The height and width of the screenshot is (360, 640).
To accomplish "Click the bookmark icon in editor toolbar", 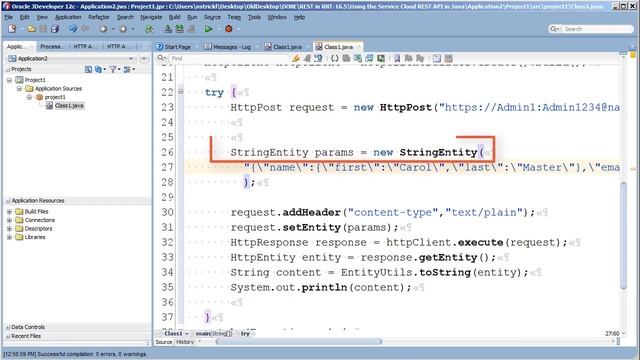I will tap(397, 58).
